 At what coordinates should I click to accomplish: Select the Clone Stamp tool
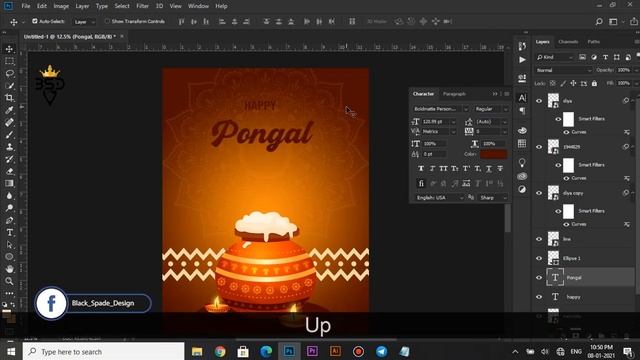(9, 147)
